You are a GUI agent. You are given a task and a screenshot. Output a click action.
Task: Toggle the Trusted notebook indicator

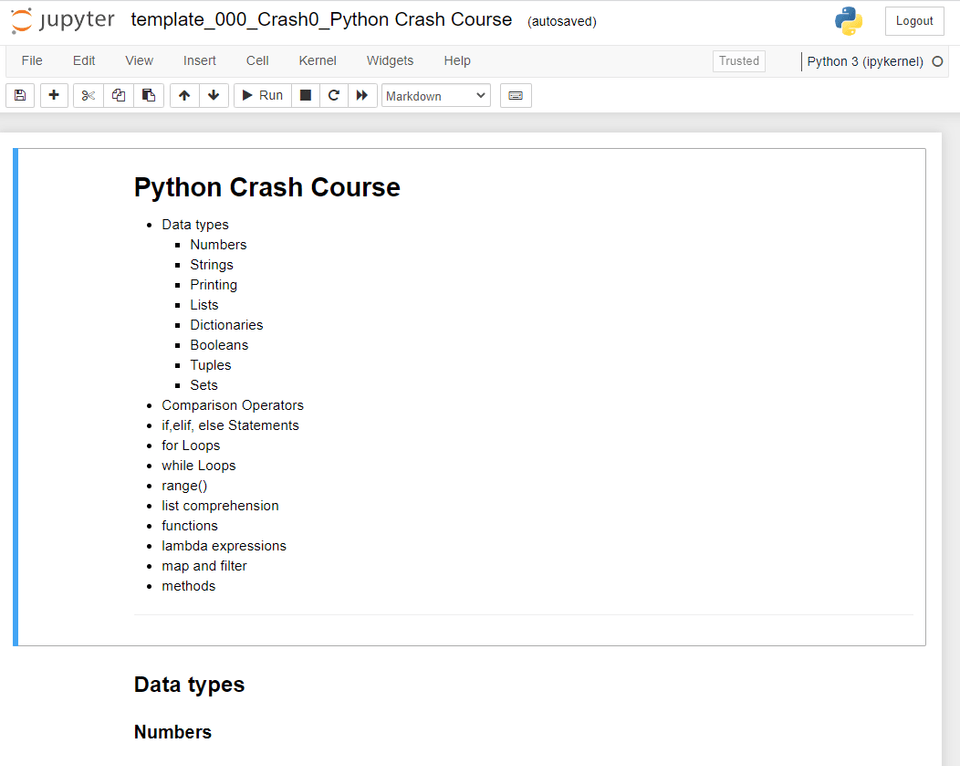pyautogui.click(x=739, y=61)
